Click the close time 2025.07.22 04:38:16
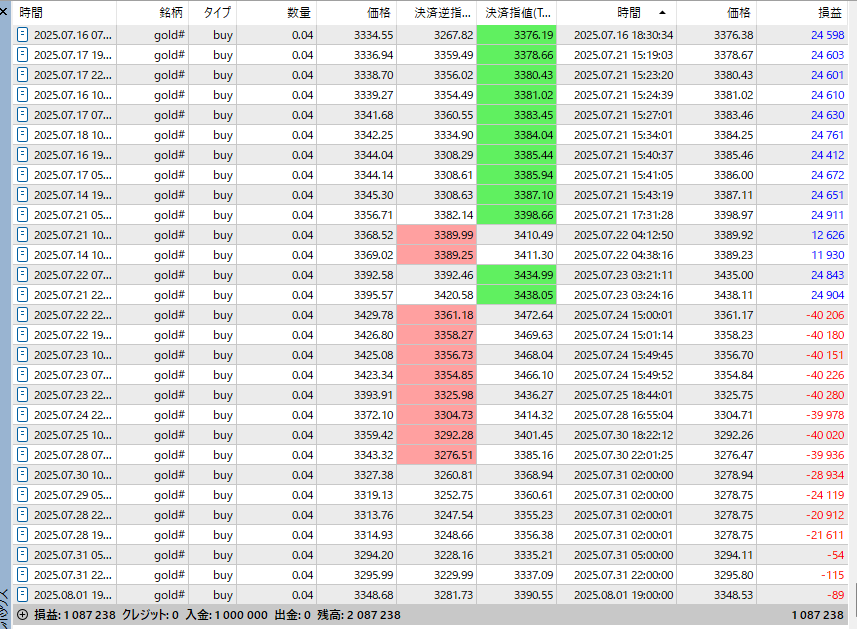857x629 pixels. pos(624,255)
